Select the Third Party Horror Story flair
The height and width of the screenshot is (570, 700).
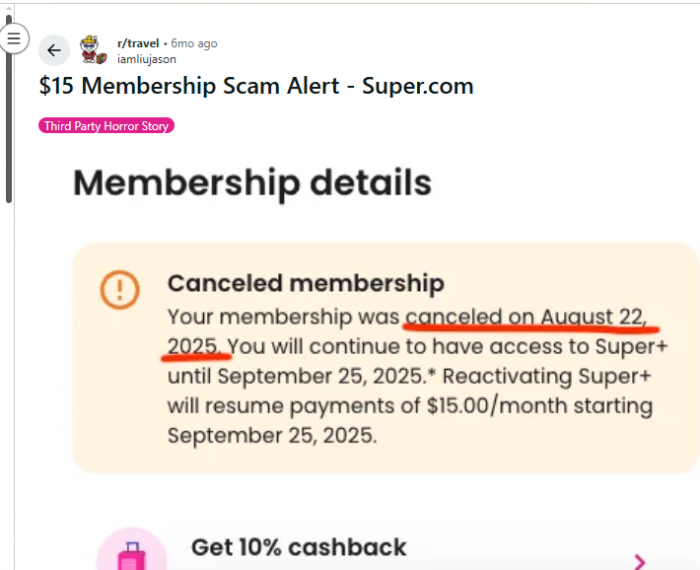coord(106,126)
